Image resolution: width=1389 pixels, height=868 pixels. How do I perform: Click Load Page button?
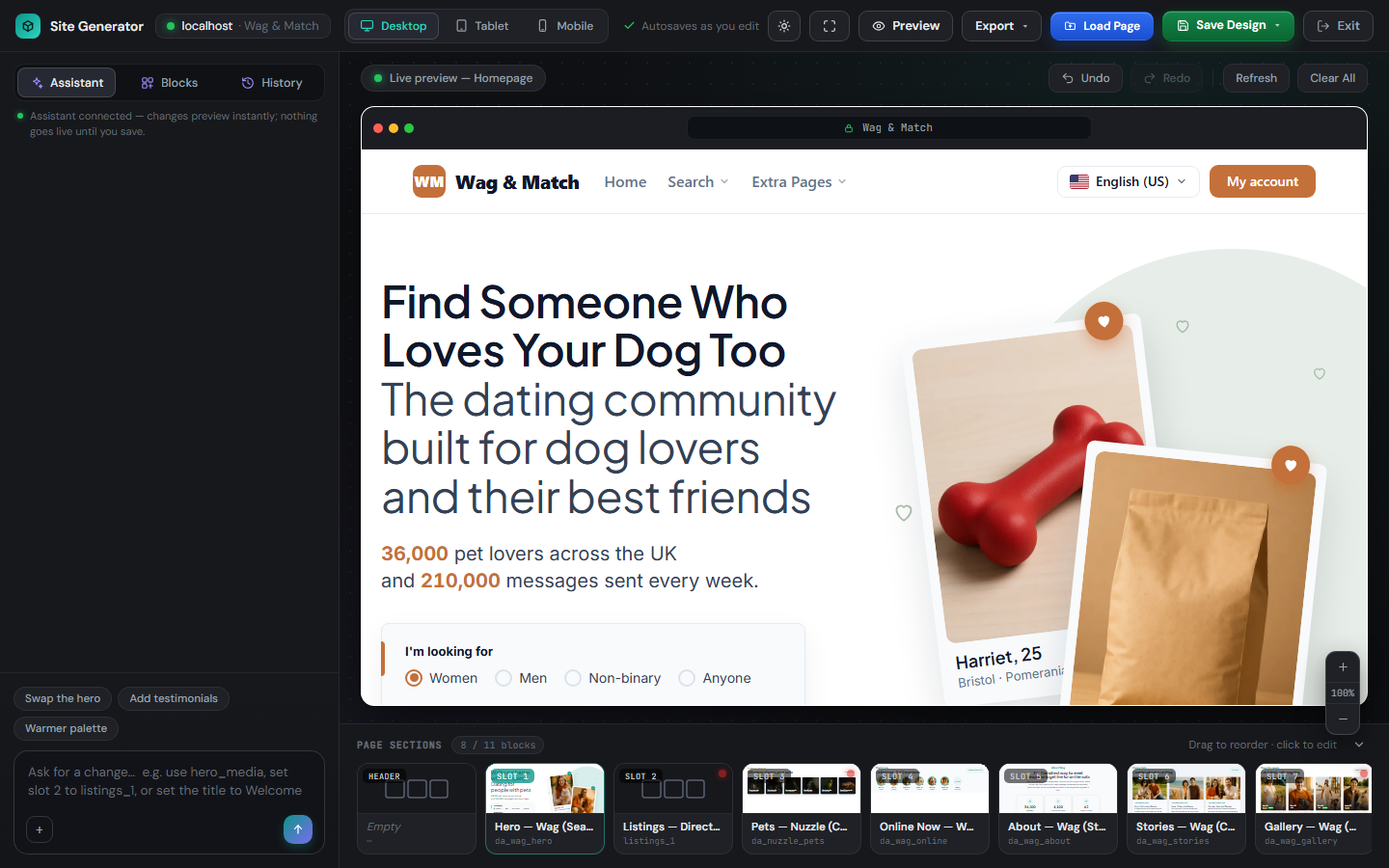click(1102, 26)
